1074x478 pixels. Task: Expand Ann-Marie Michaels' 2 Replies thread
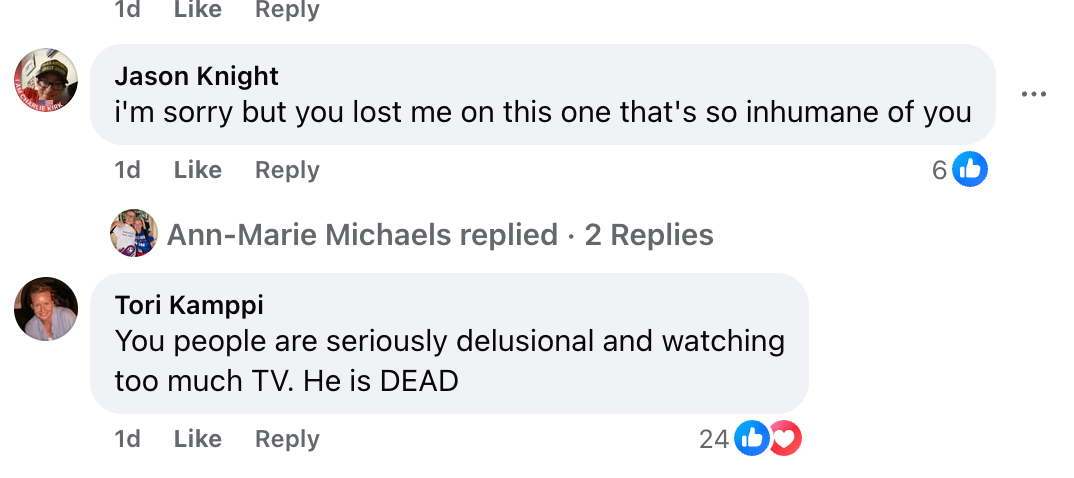click(440, 235)
